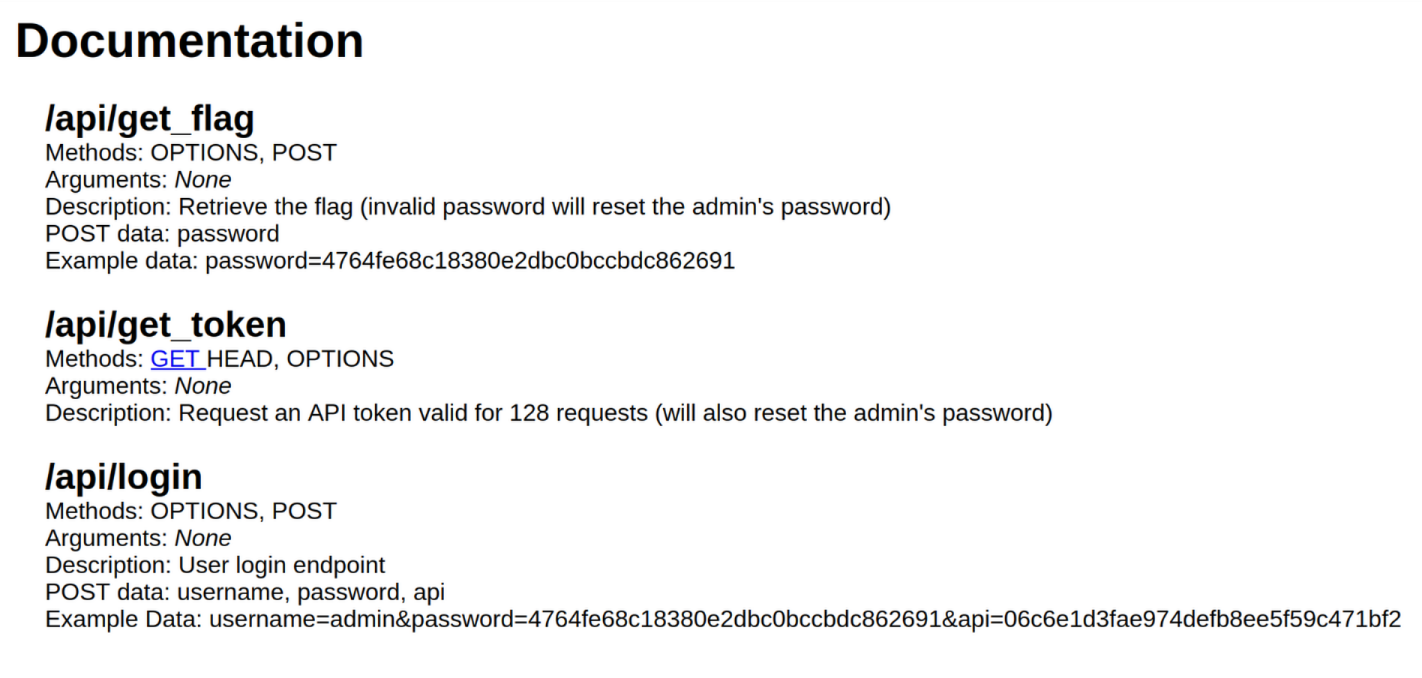Click the 'User login endpoint' description

[x=215, y=565]
